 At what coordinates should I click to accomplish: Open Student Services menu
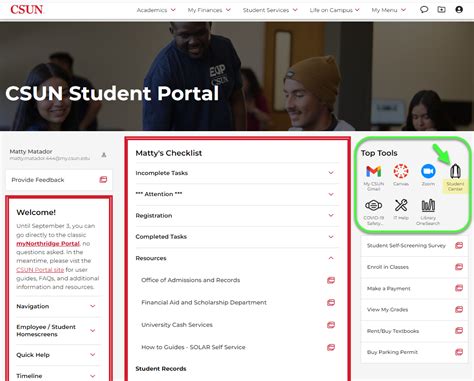pyautogui.click(x=270, y=10)
